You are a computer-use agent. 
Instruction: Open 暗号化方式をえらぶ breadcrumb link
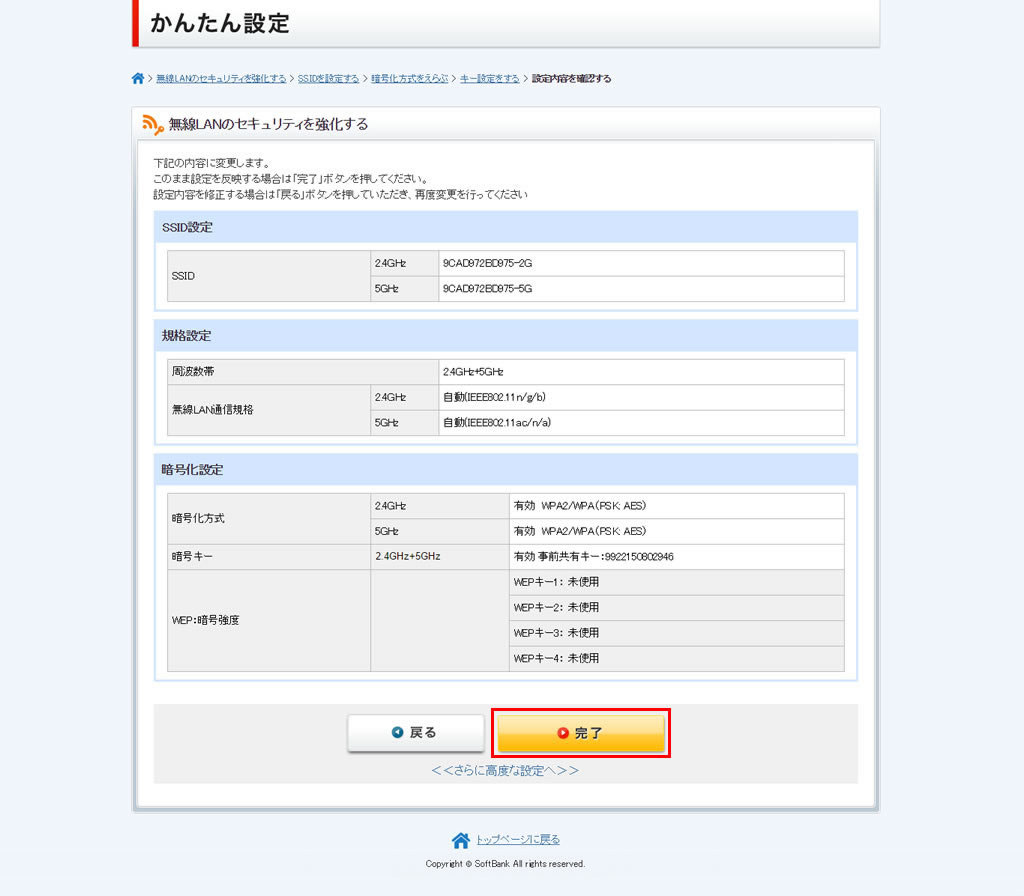[409, 79]
